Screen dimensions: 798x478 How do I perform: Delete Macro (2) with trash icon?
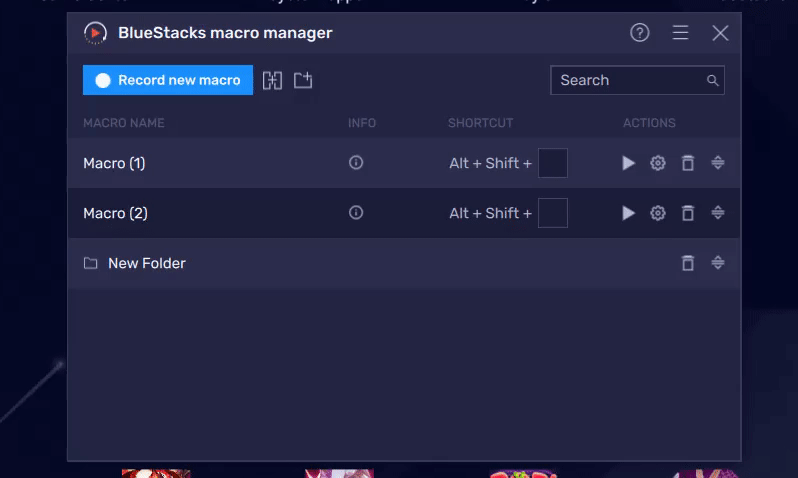coord(688,213)
